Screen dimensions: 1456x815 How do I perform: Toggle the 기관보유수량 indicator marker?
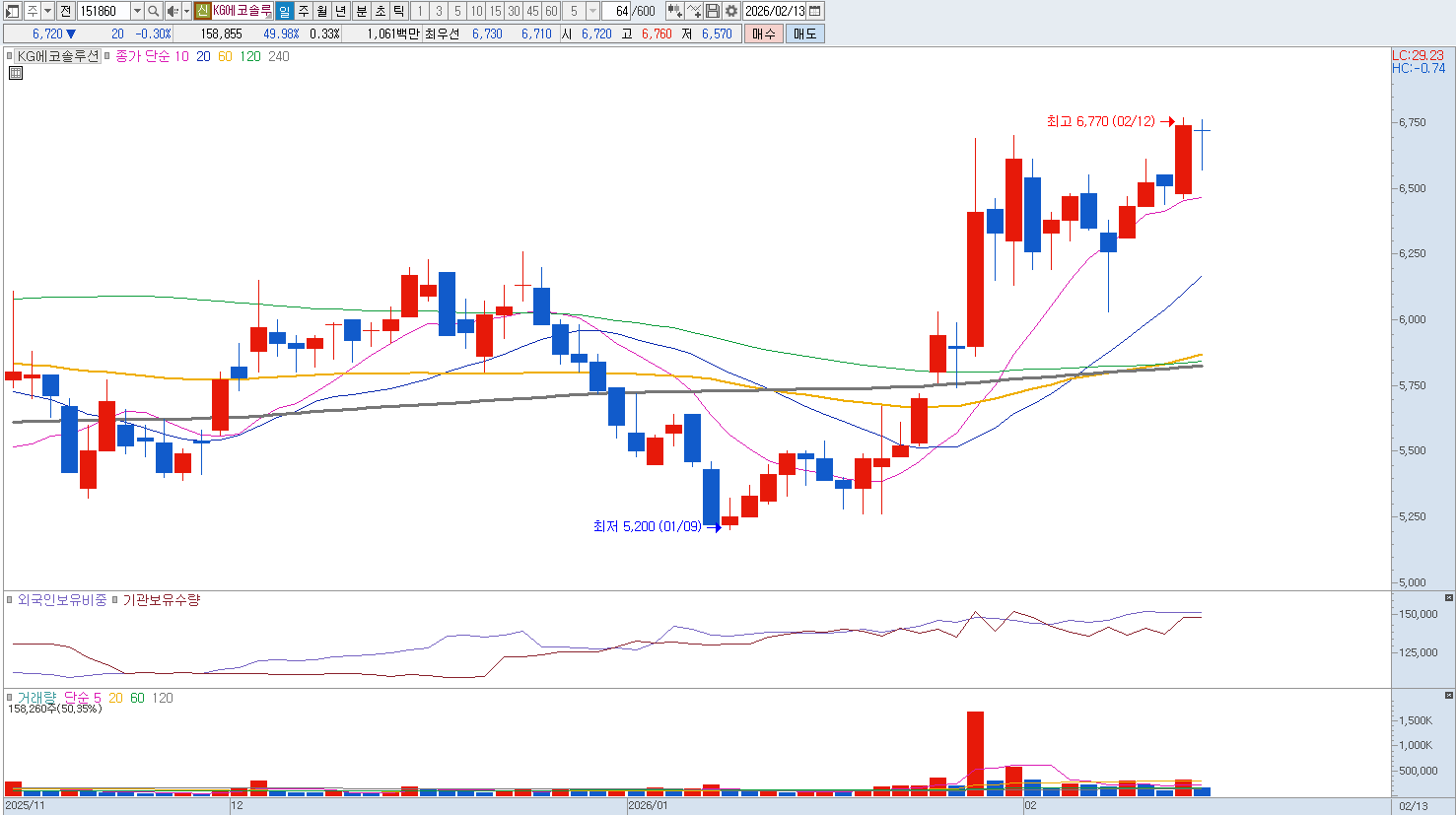pyautogui.click(x=115, y=599)
